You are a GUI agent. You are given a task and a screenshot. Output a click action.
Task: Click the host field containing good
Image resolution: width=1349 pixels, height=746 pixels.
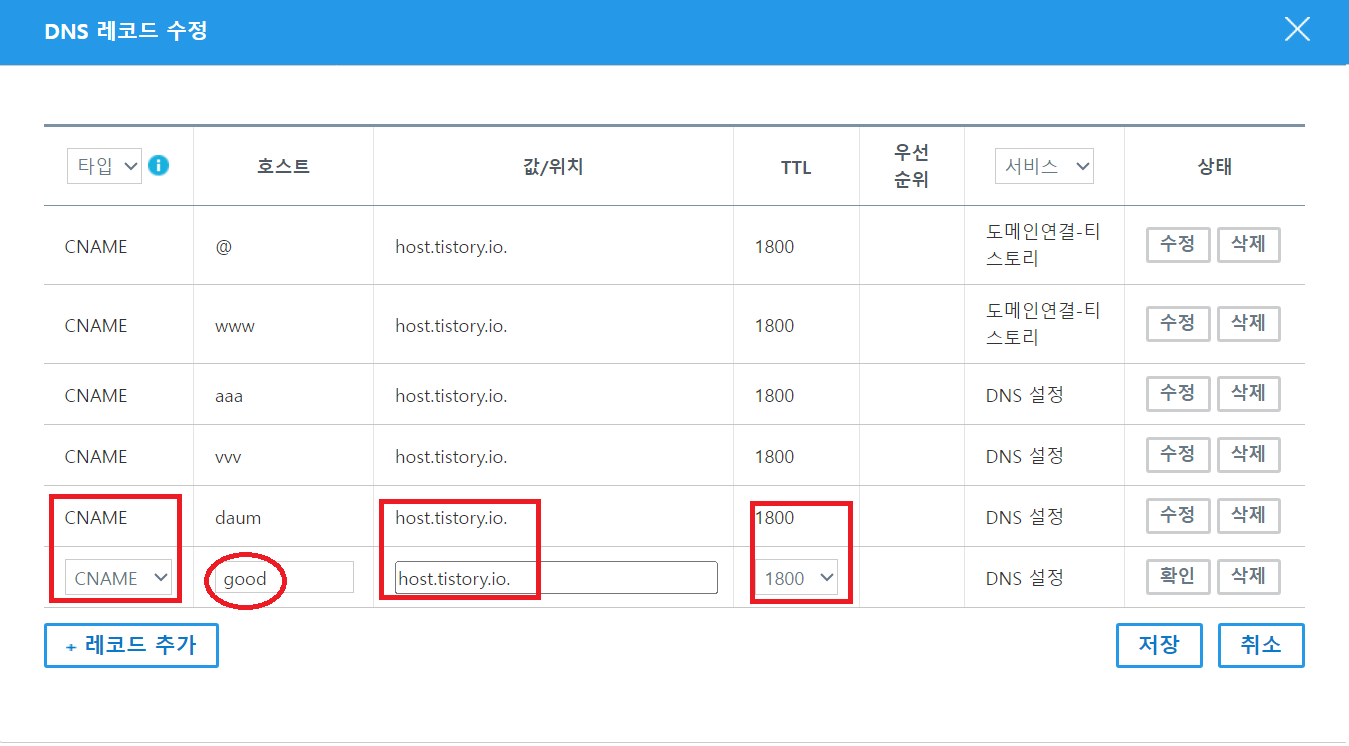pos(284,578)
